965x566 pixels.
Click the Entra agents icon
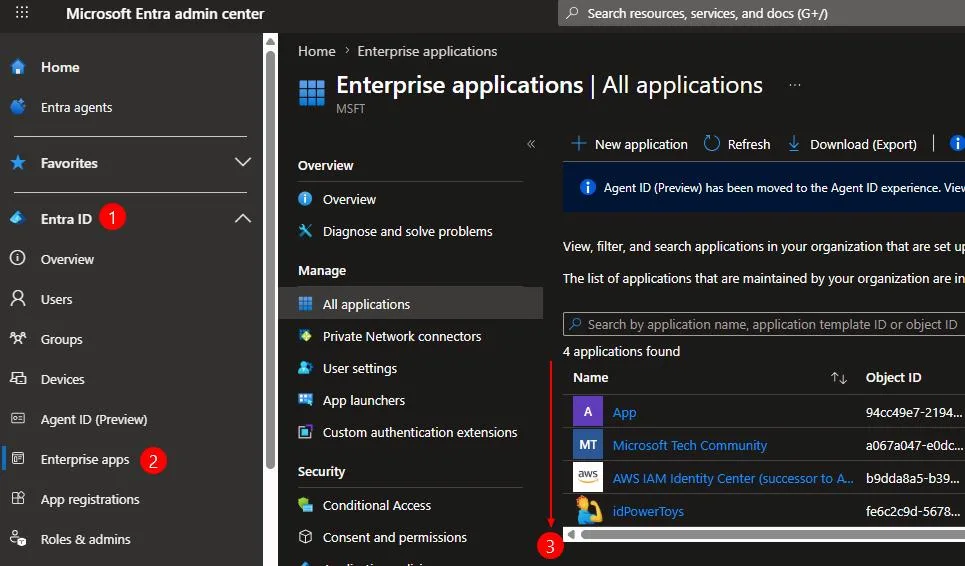click(18, 106)
